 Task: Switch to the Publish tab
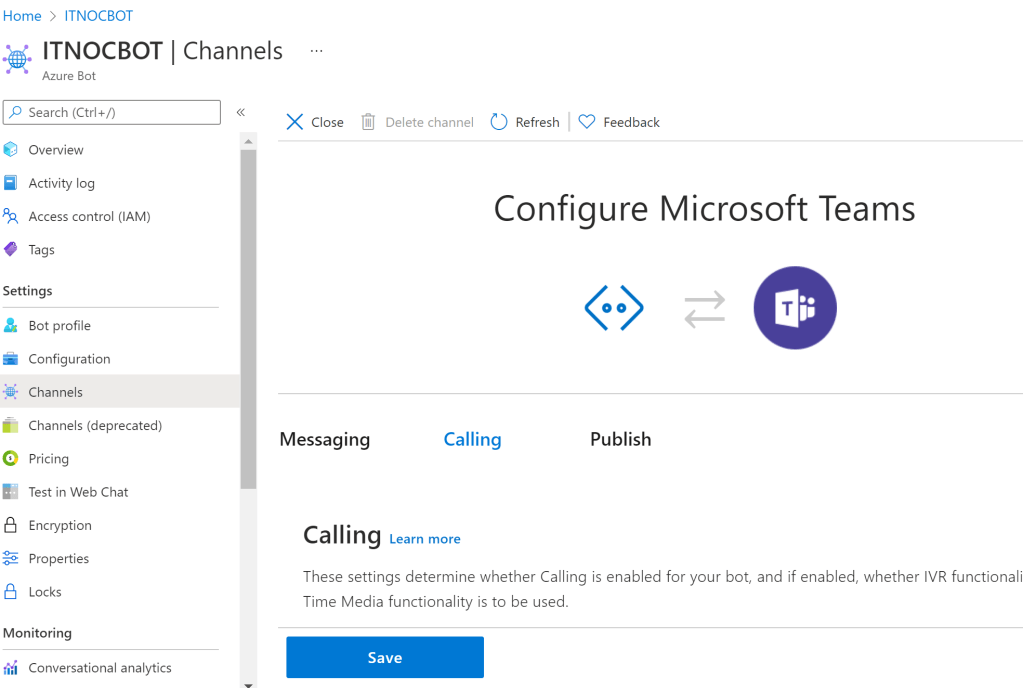tap(620, 439)
